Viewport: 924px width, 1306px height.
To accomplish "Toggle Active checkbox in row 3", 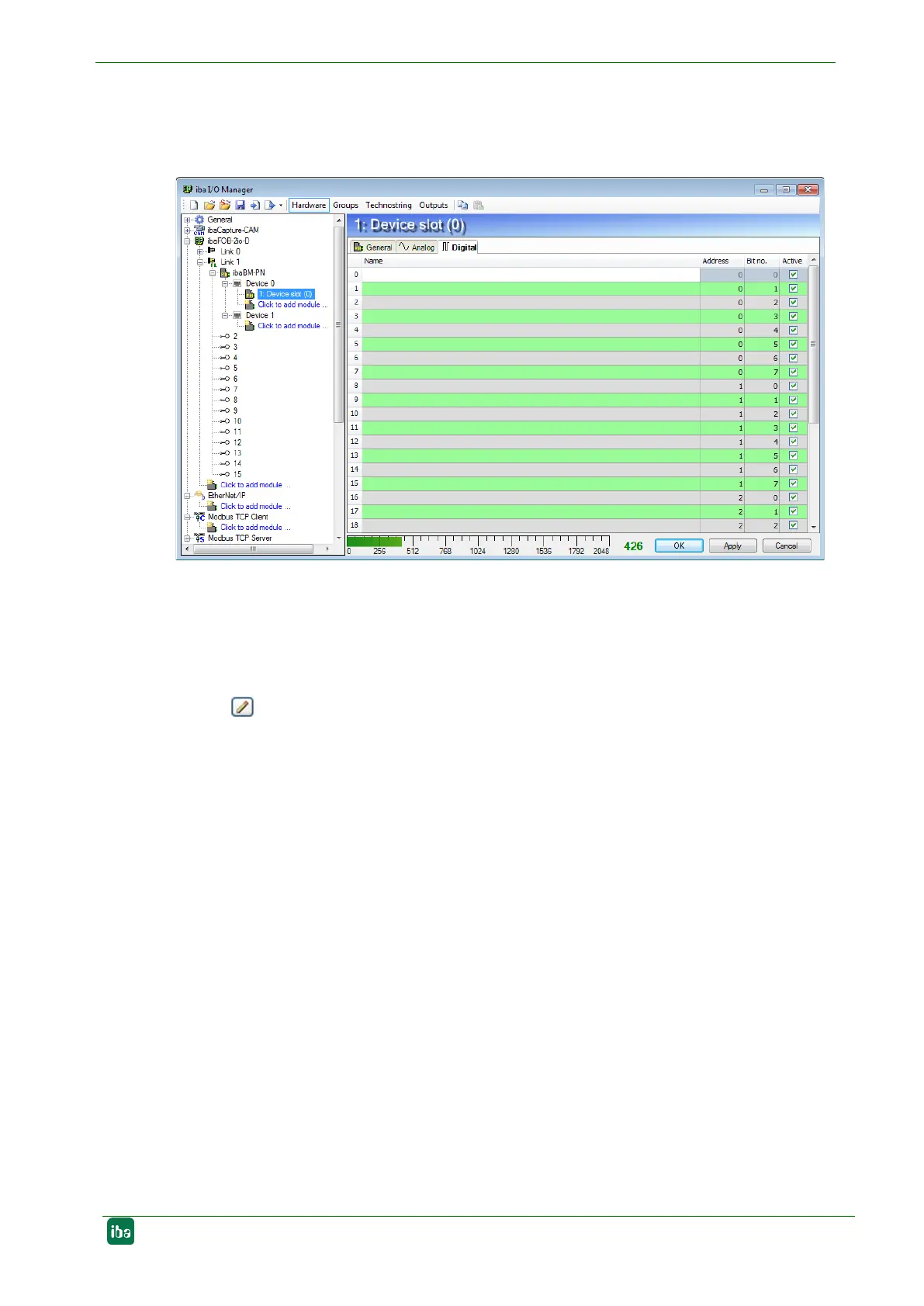I will (x=793, y=317).
